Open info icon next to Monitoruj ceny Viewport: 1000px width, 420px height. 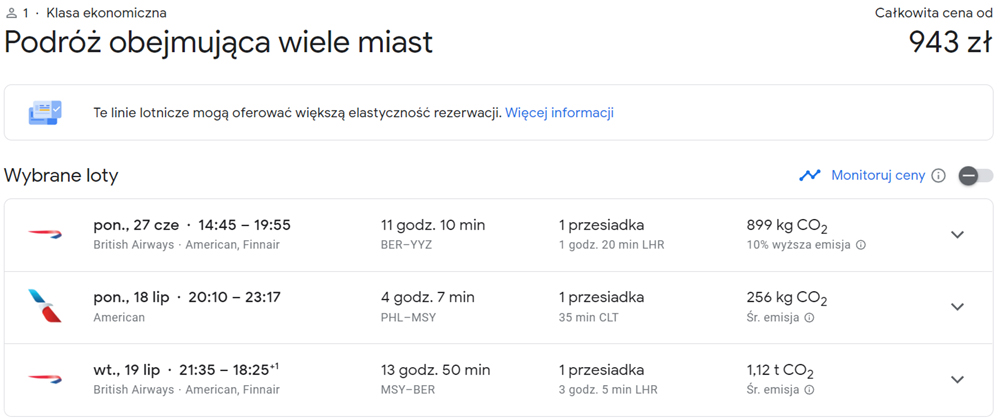(938, 176)
